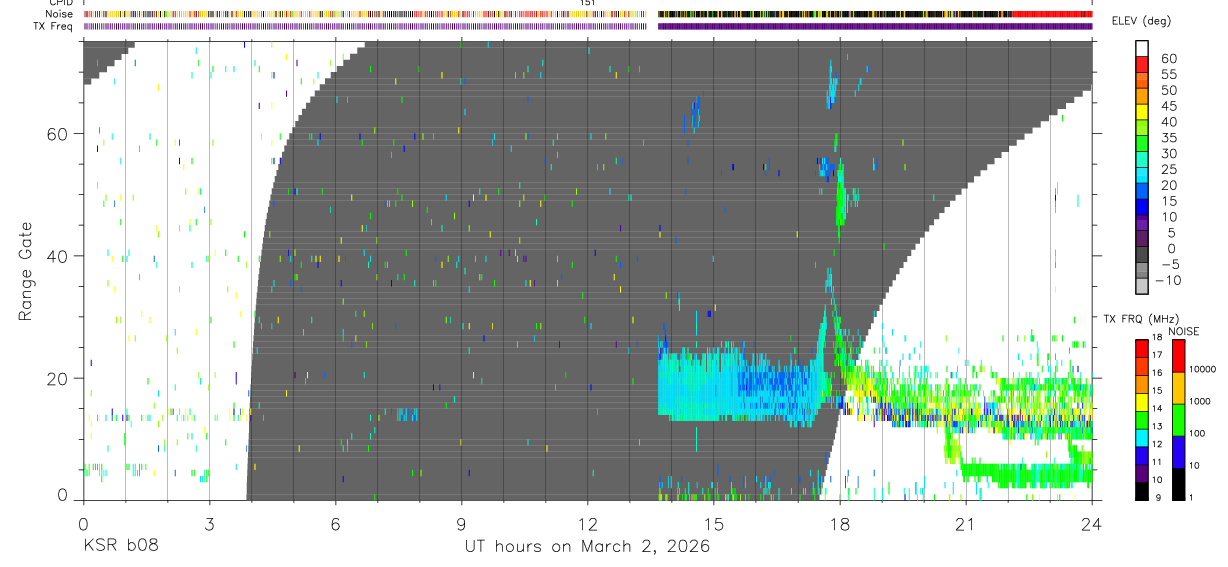The height and width of the screenshot is (567, 1228).
Task: Click the 'UT hours on March 2, 2026' axis title
Action: (x=587, y=546)
